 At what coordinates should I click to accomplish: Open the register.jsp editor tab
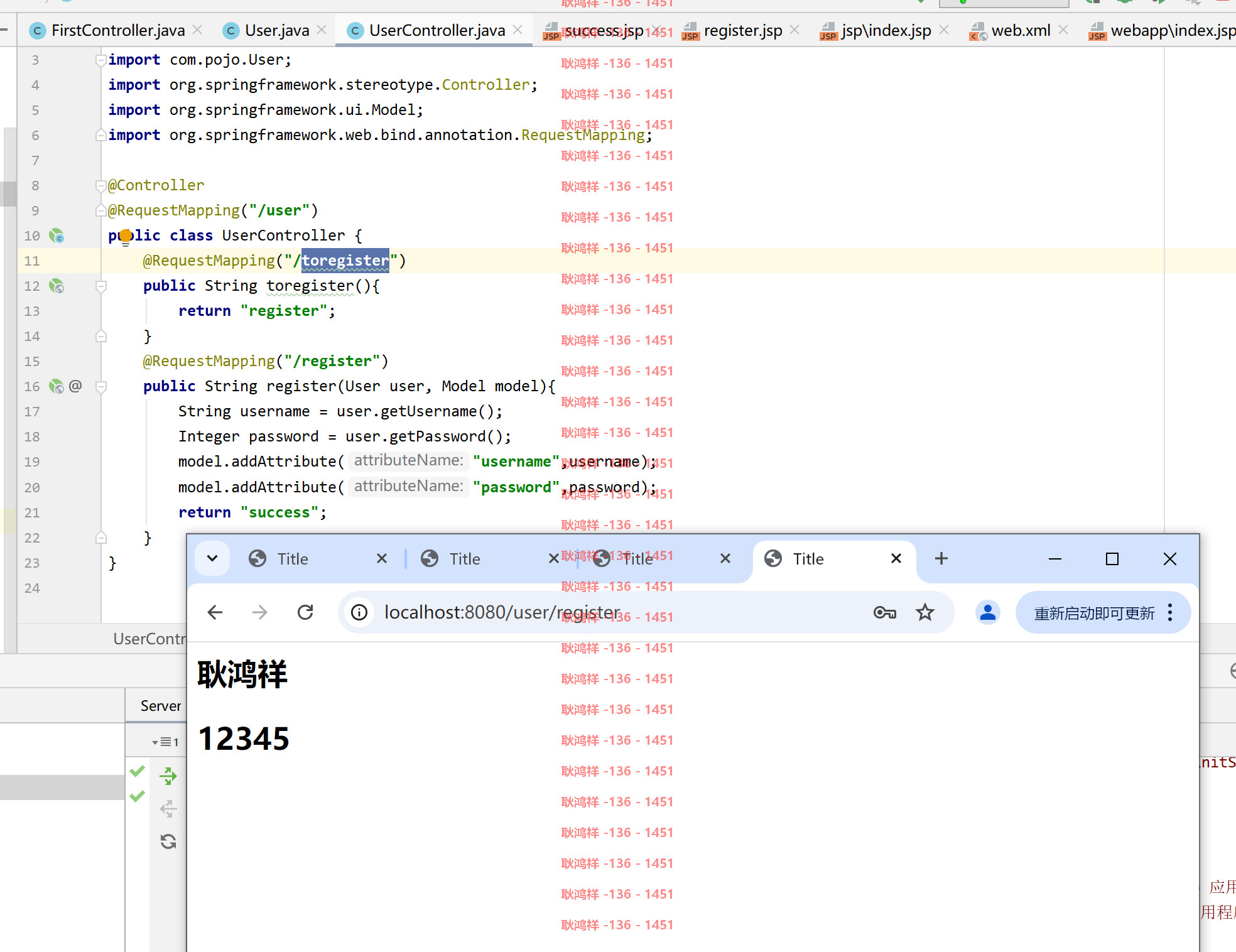(742, 30)
